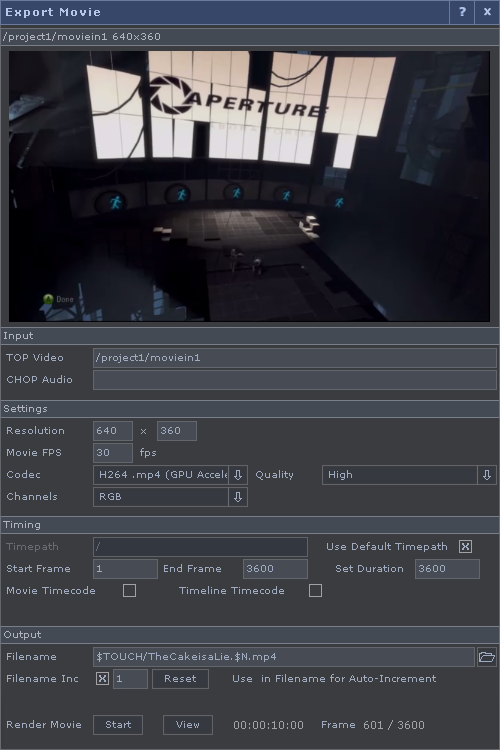Open Channels dropdown arrow
The width and height of the screenshot is (500, 750).
click(238, 497)
